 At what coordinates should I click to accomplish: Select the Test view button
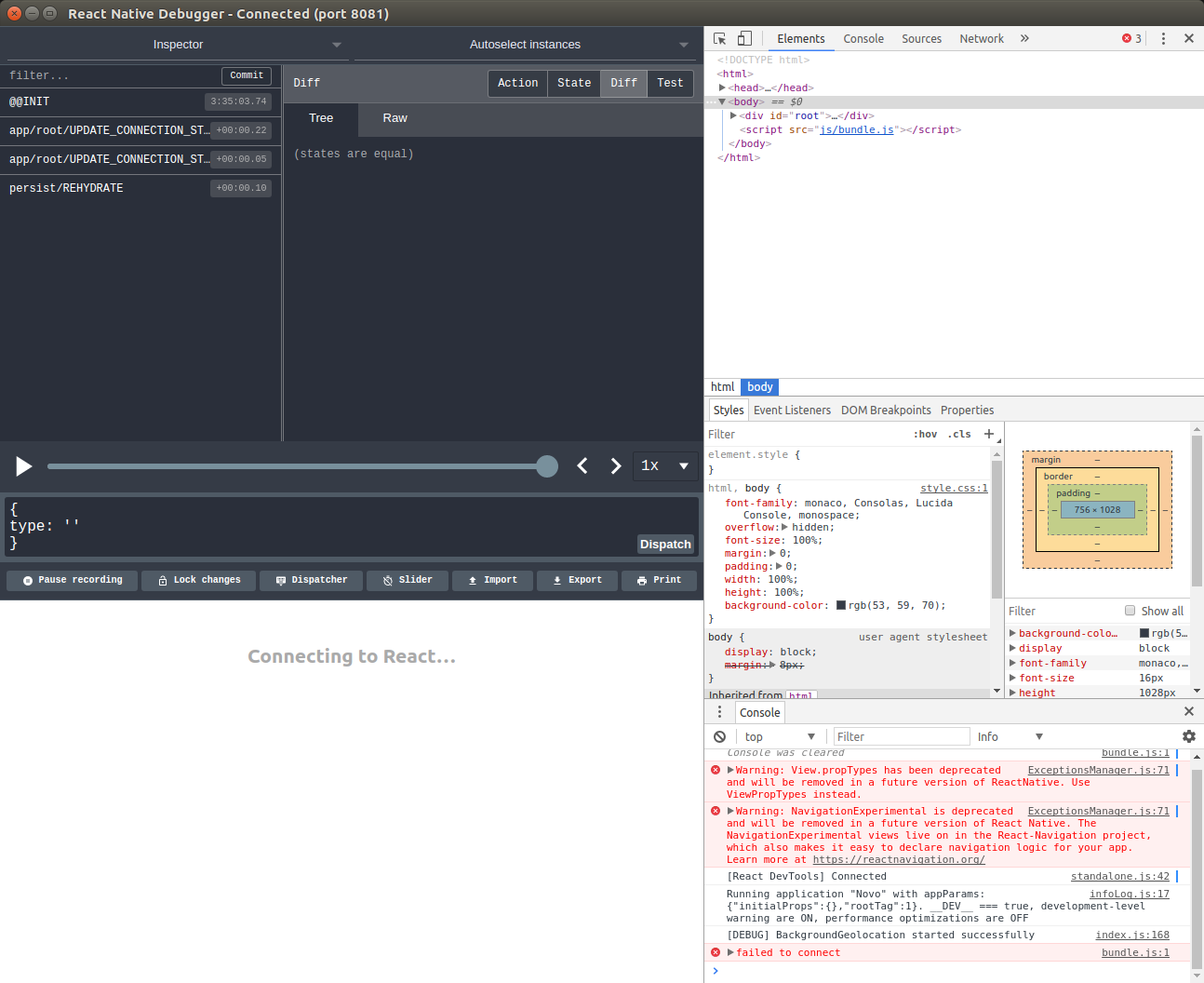click(670, 83)
